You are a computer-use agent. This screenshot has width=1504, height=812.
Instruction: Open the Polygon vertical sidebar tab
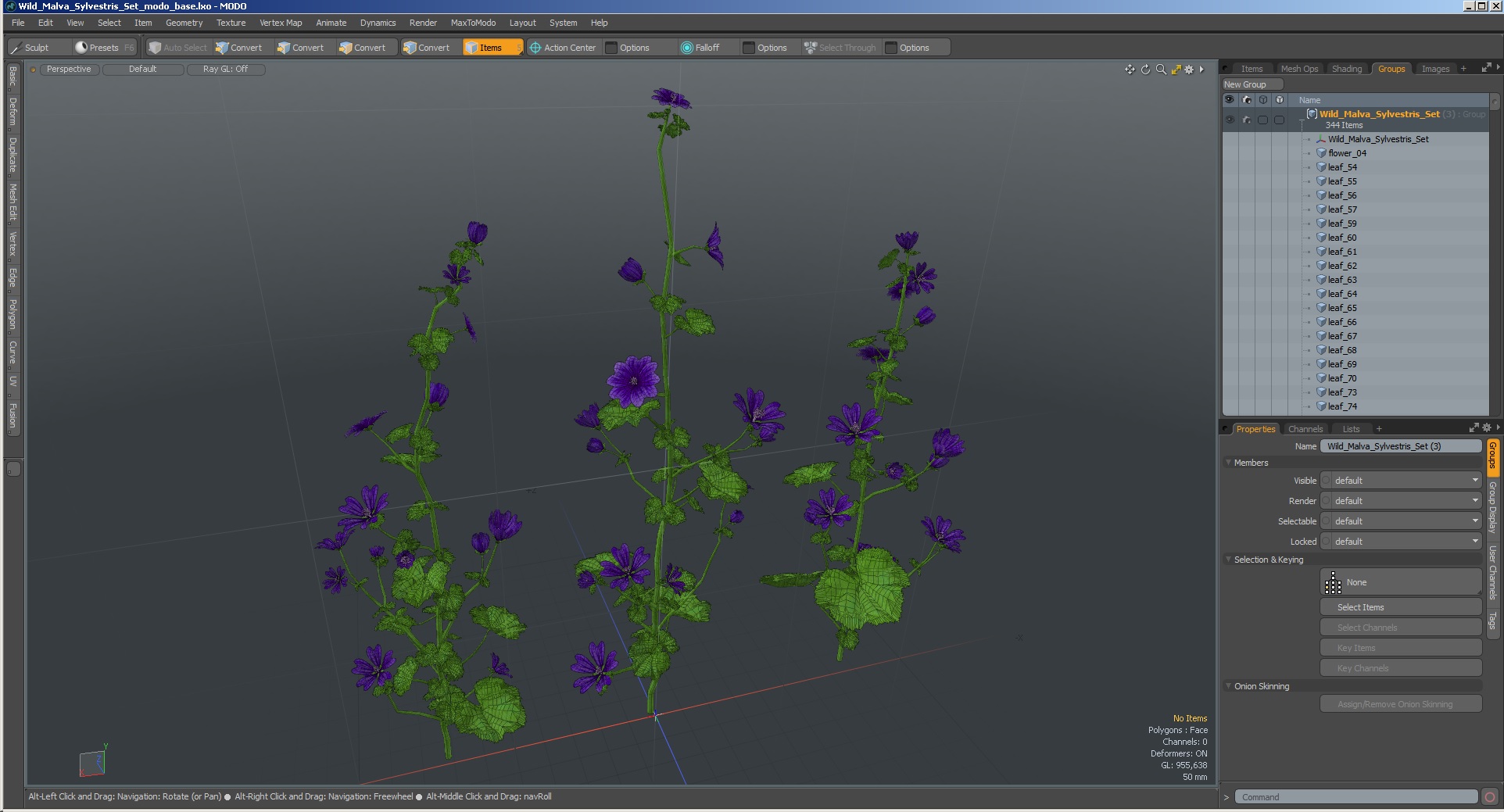[x=13, y=315]
